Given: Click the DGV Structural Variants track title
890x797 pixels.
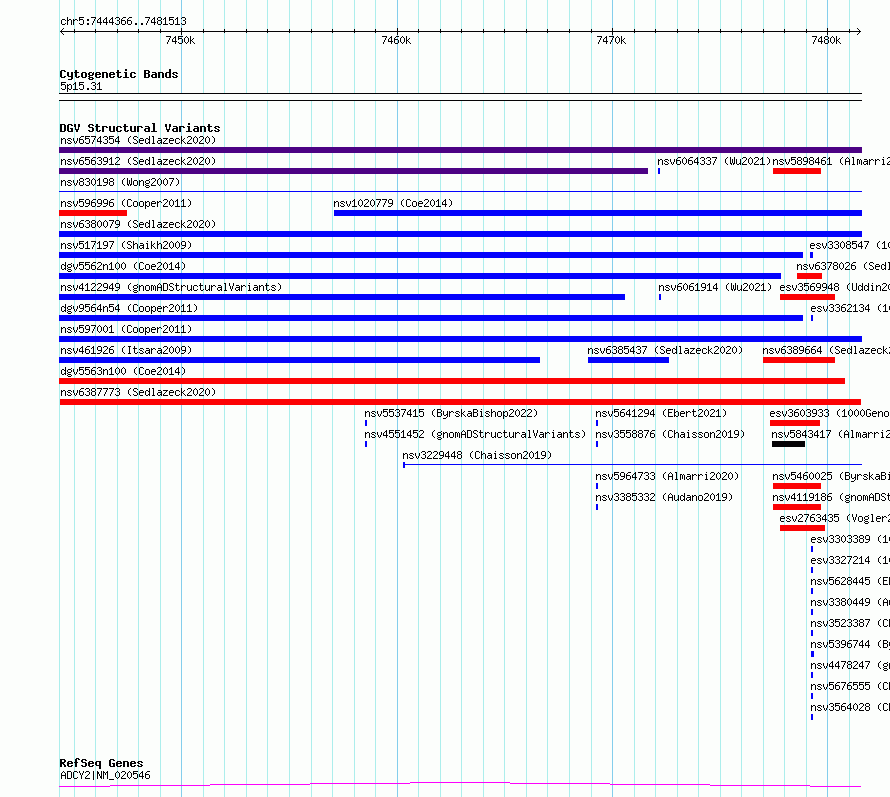Looking at the screenshot, I should pos(140,128).
